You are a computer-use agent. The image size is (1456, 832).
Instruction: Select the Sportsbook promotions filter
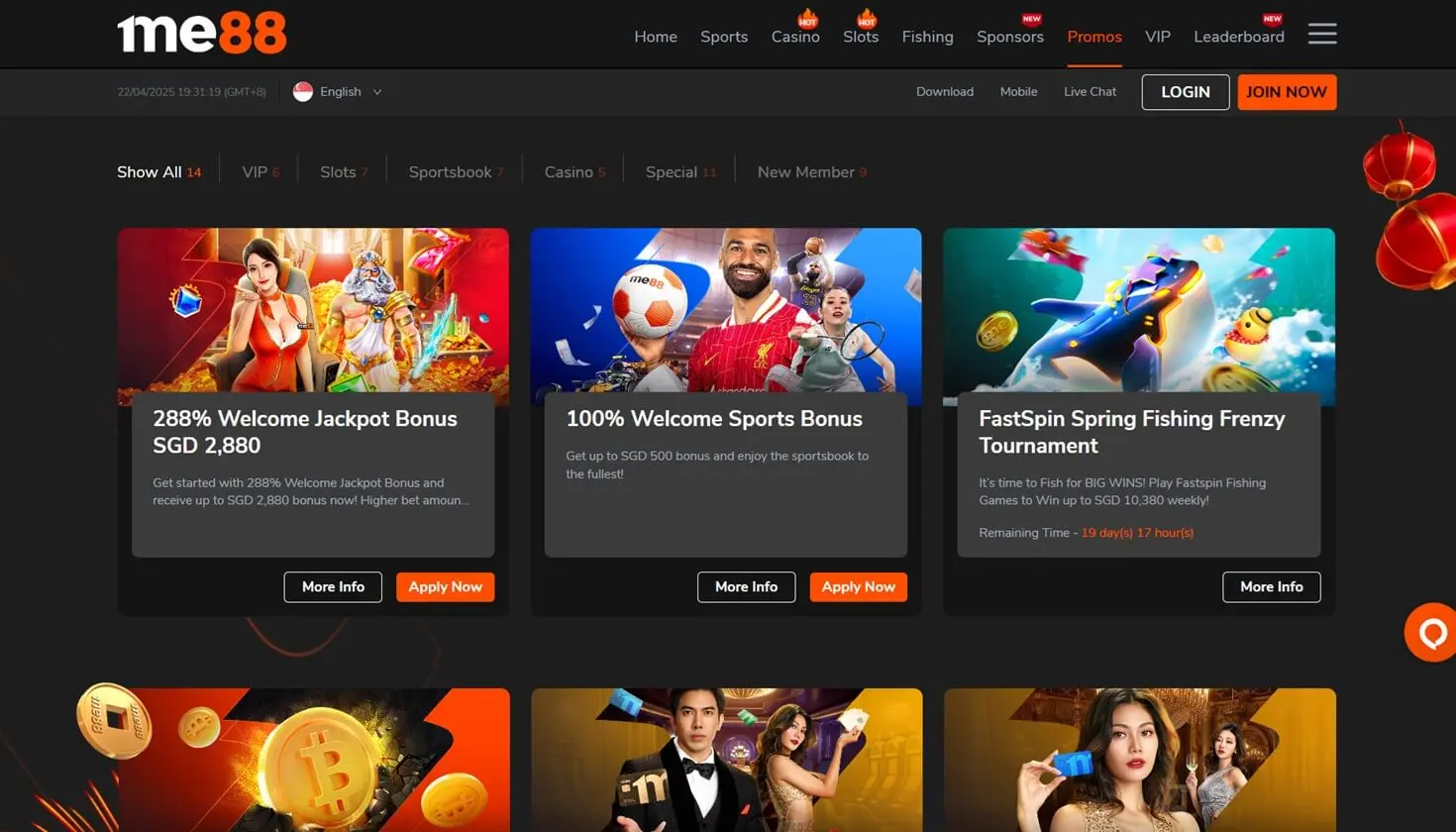(451, 172)
